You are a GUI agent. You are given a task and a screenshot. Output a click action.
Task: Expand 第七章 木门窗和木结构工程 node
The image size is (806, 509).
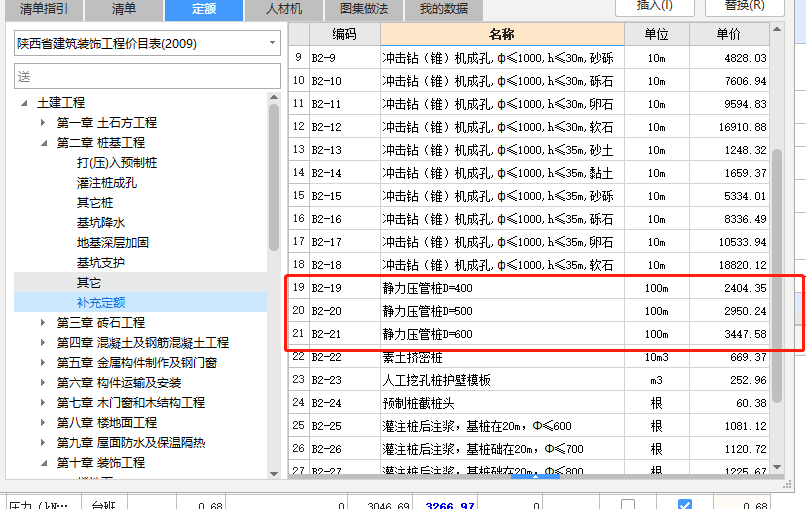click(43, 403)
